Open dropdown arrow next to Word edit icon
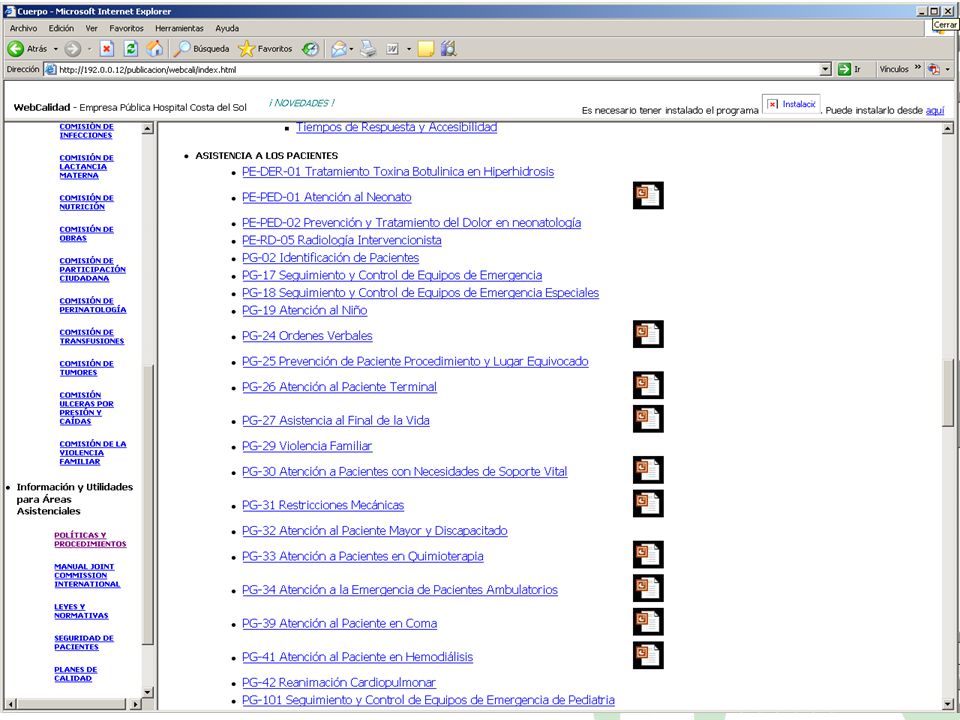The width and height of the screenshot is (960, 720). click(408, 49)
